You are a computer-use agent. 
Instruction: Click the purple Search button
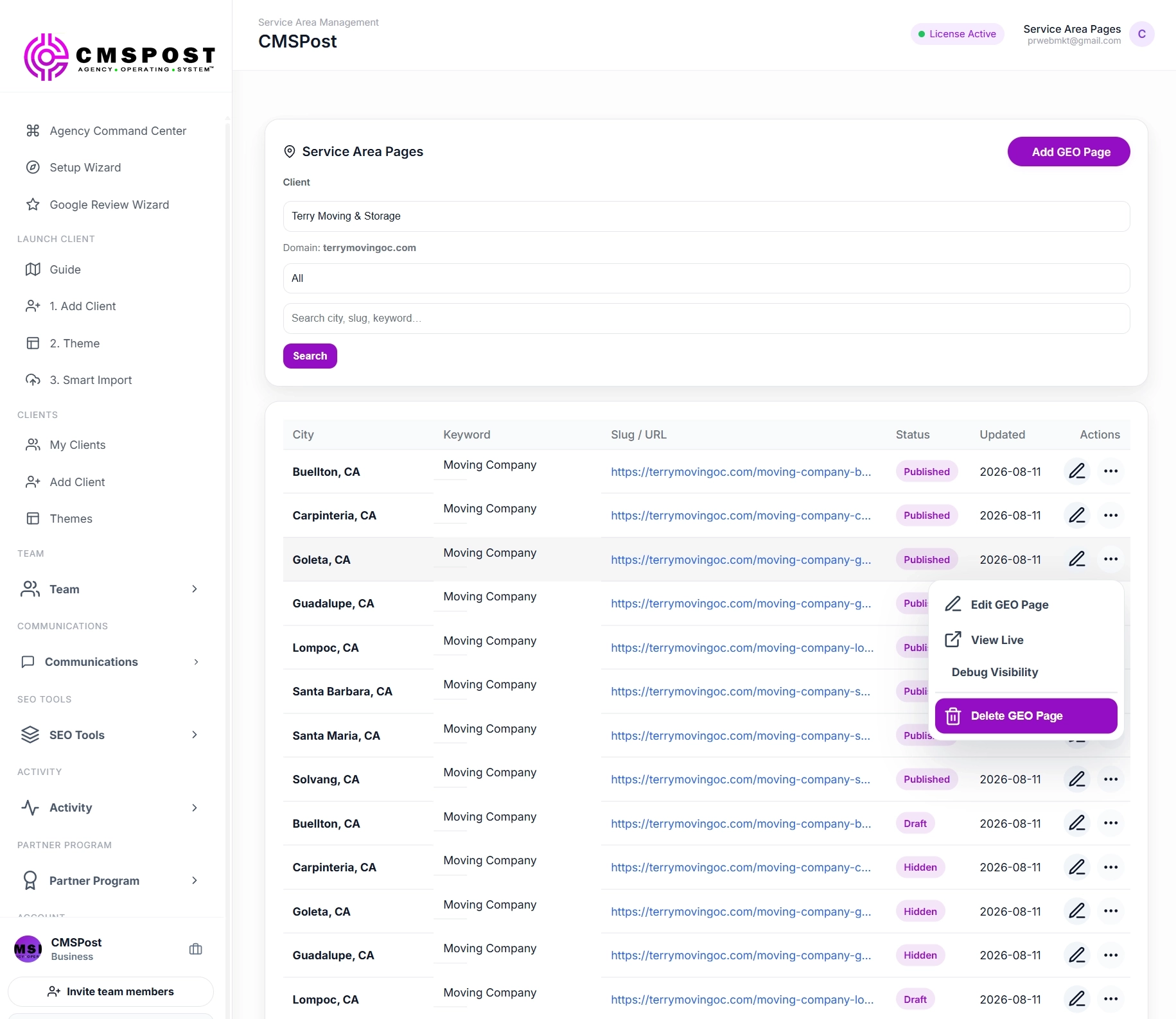pos(310,356)
